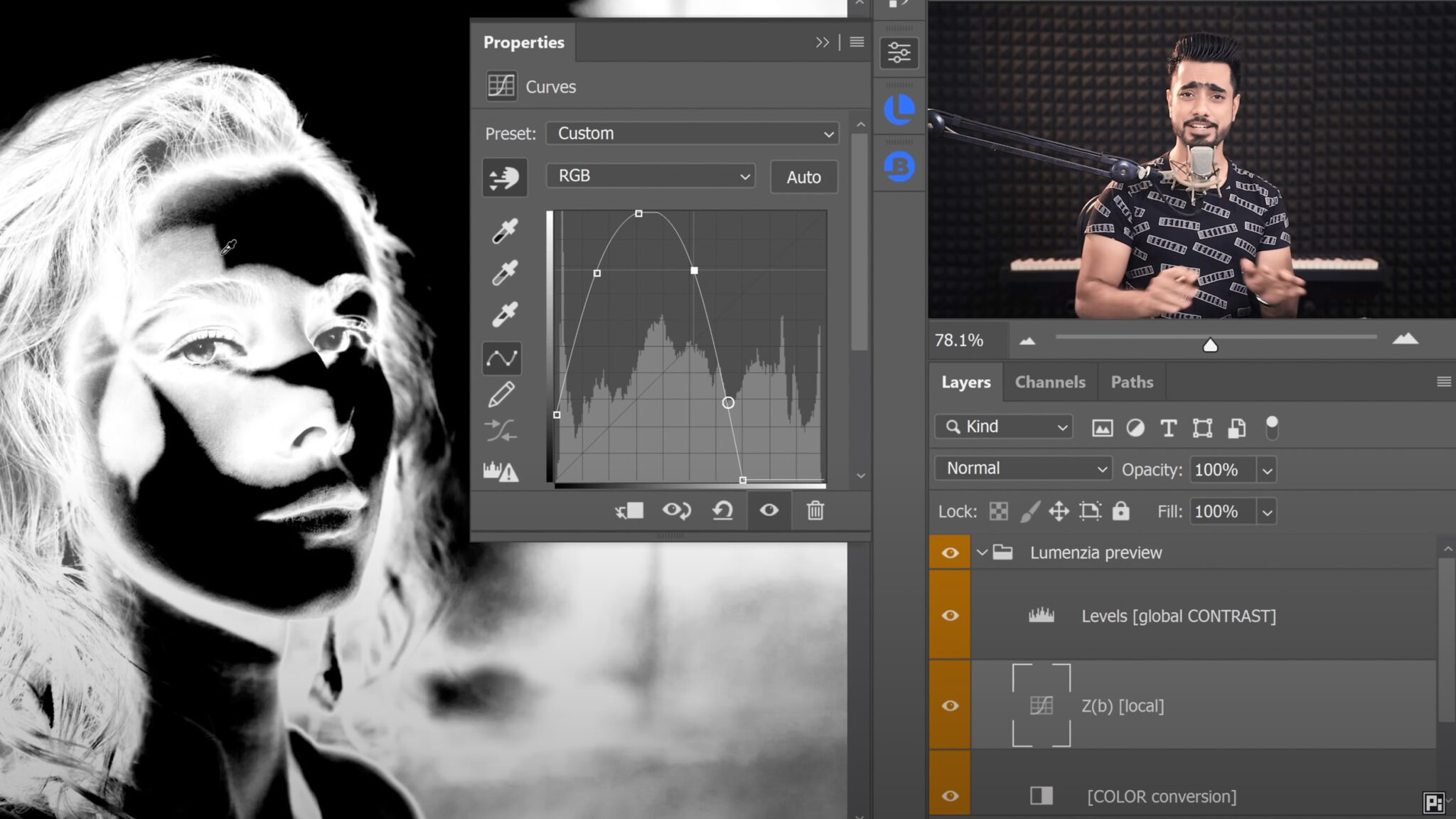Open the Normal blend mode dropdown
Image resolution: width=1456 pixels, height=819 pixels.
tap(1022, 468)
